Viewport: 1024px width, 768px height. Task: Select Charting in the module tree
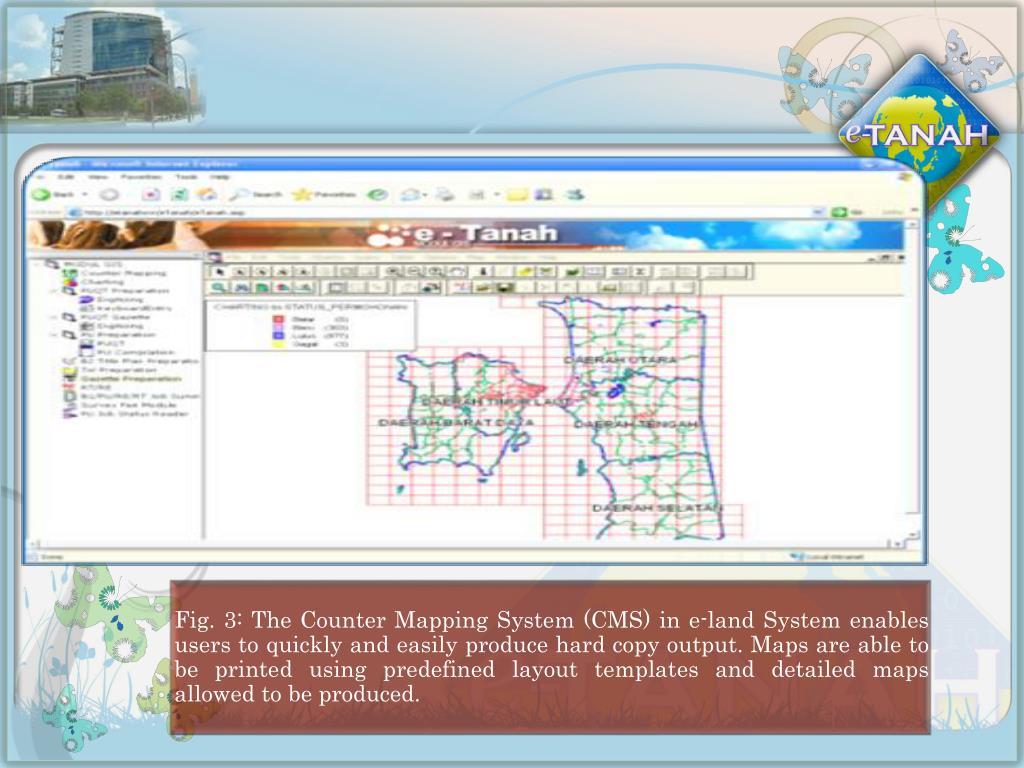click(x=103, y=281)
